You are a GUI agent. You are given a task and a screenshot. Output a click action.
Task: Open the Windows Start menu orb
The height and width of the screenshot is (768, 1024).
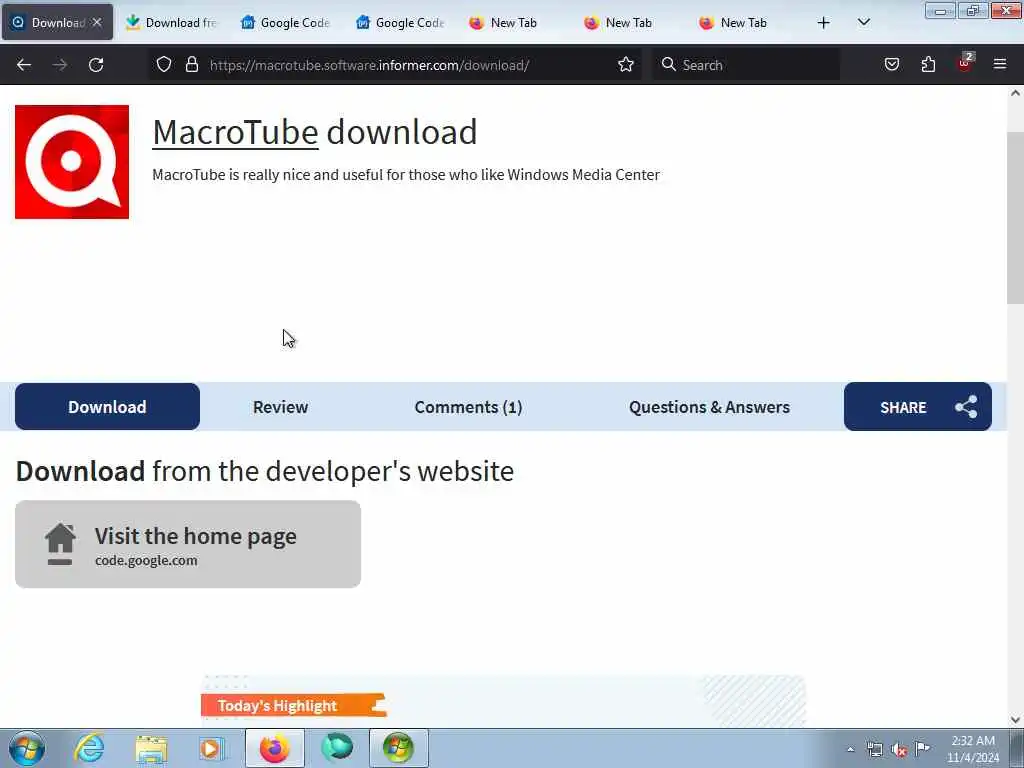click(x=27, y=748)
